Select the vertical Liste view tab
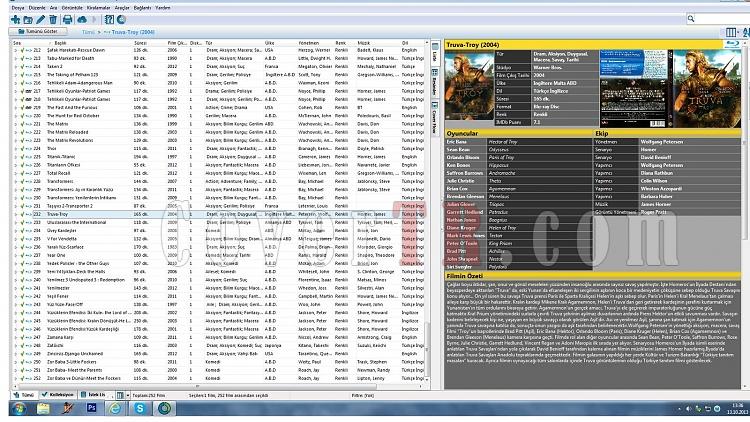This screenshot has width=750, height=422. coord(435,52)
